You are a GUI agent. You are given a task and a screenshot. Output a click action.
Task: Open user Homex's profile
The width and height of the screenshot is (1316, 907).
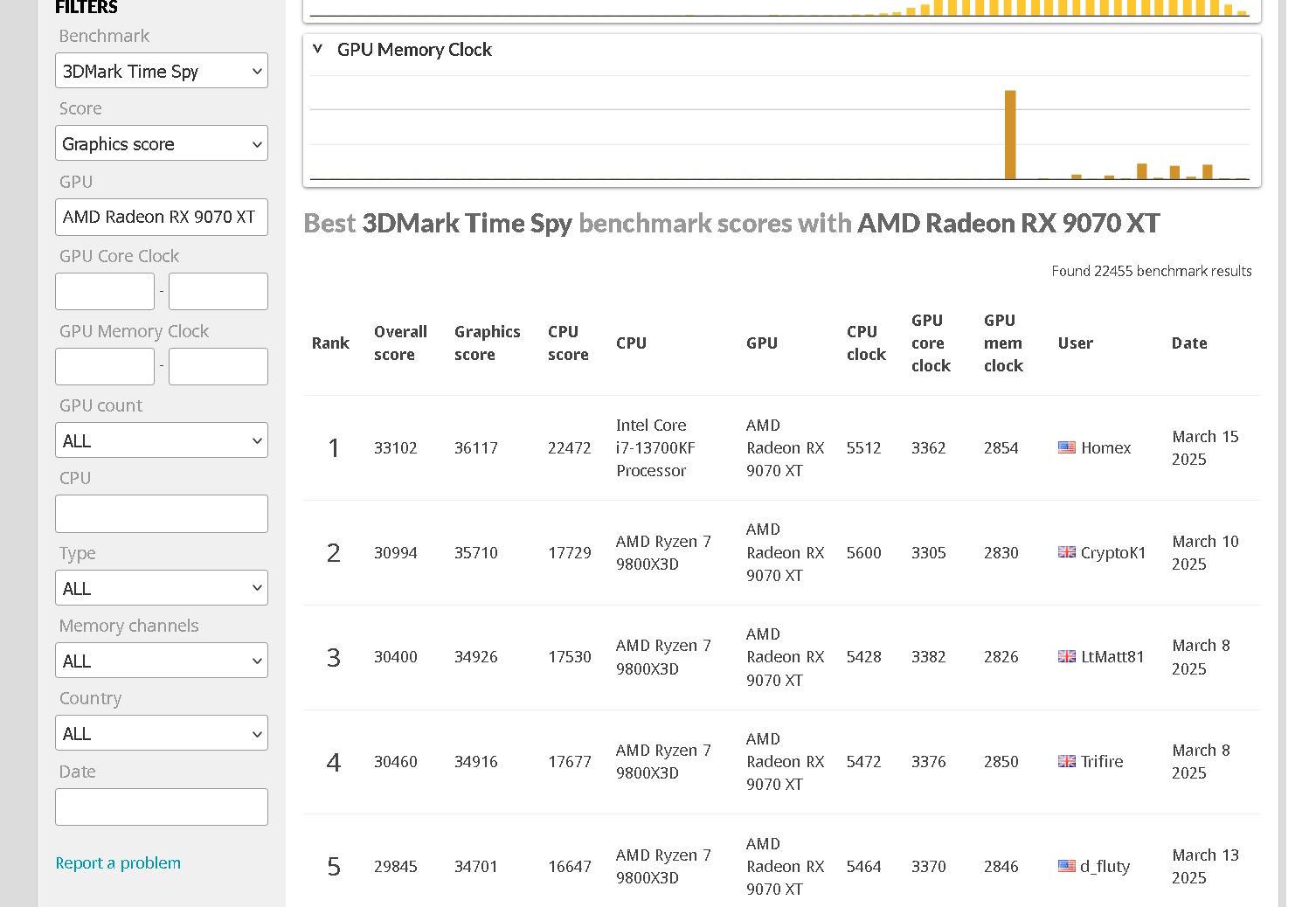(1106, 447)
